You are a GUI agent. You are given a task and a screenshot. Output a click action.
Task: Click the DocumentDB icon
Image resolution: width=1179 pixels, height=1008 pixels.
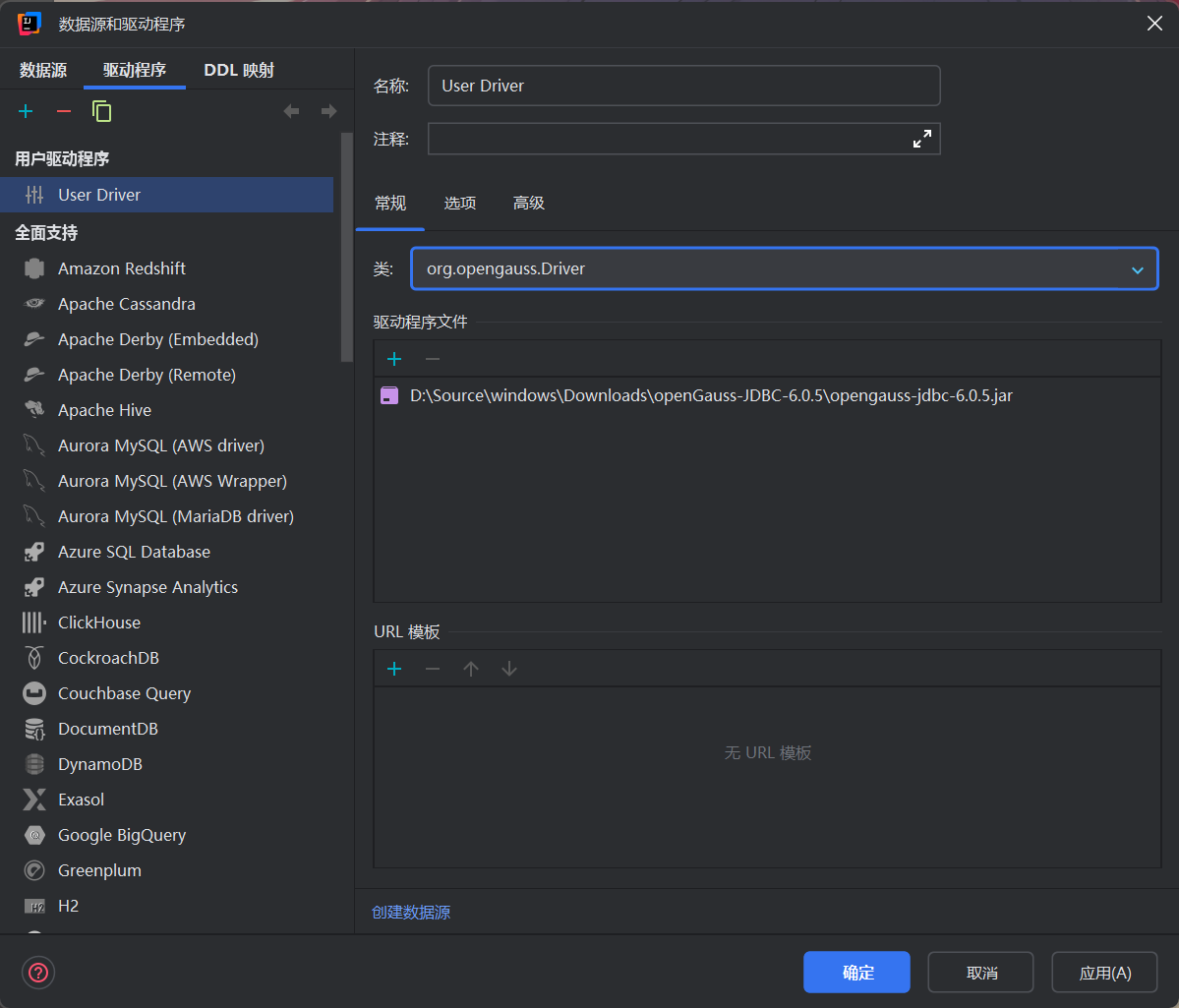pos(33,728)
